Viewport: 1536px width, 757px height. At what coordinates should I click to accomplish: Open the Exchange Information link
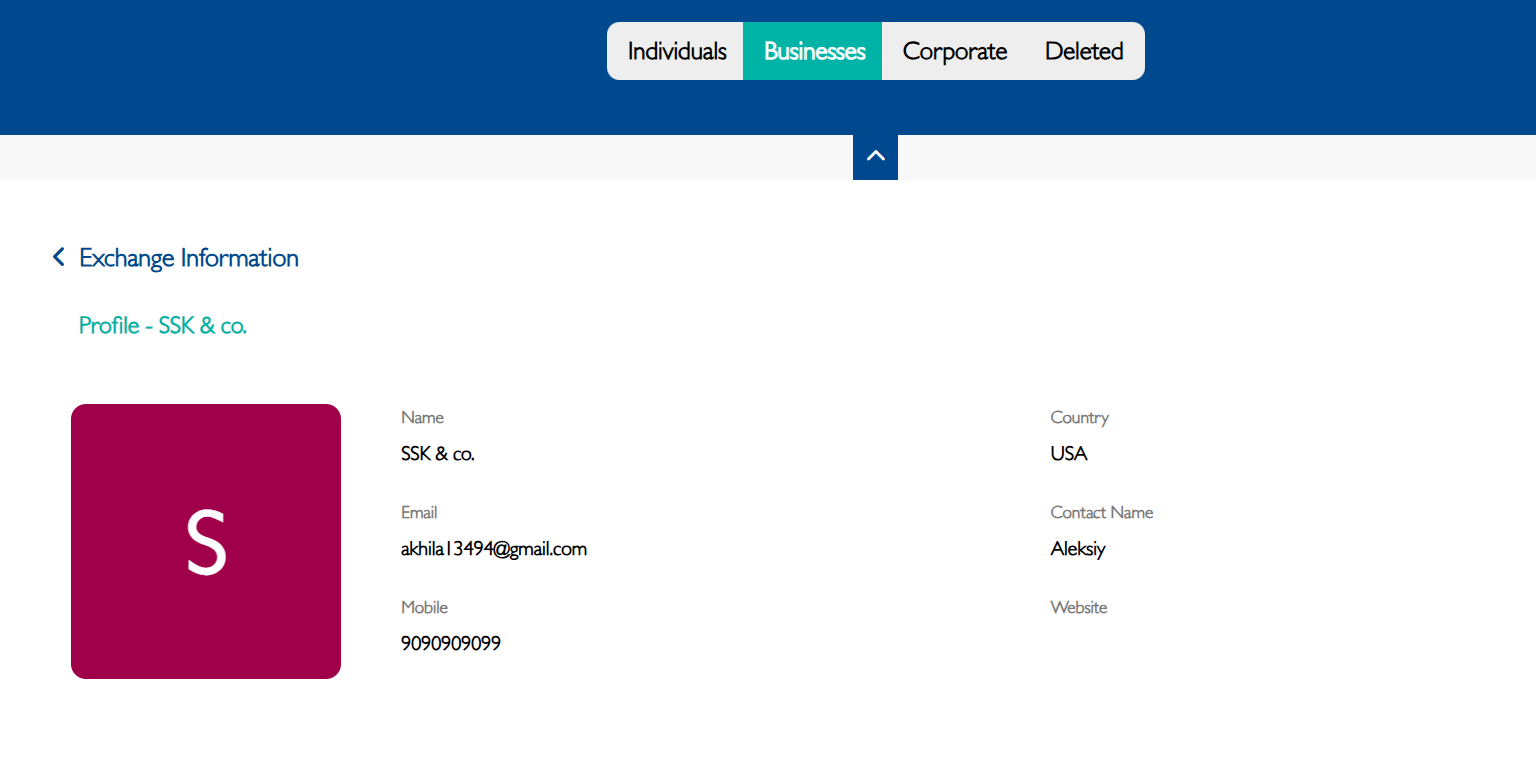[188, 258]
